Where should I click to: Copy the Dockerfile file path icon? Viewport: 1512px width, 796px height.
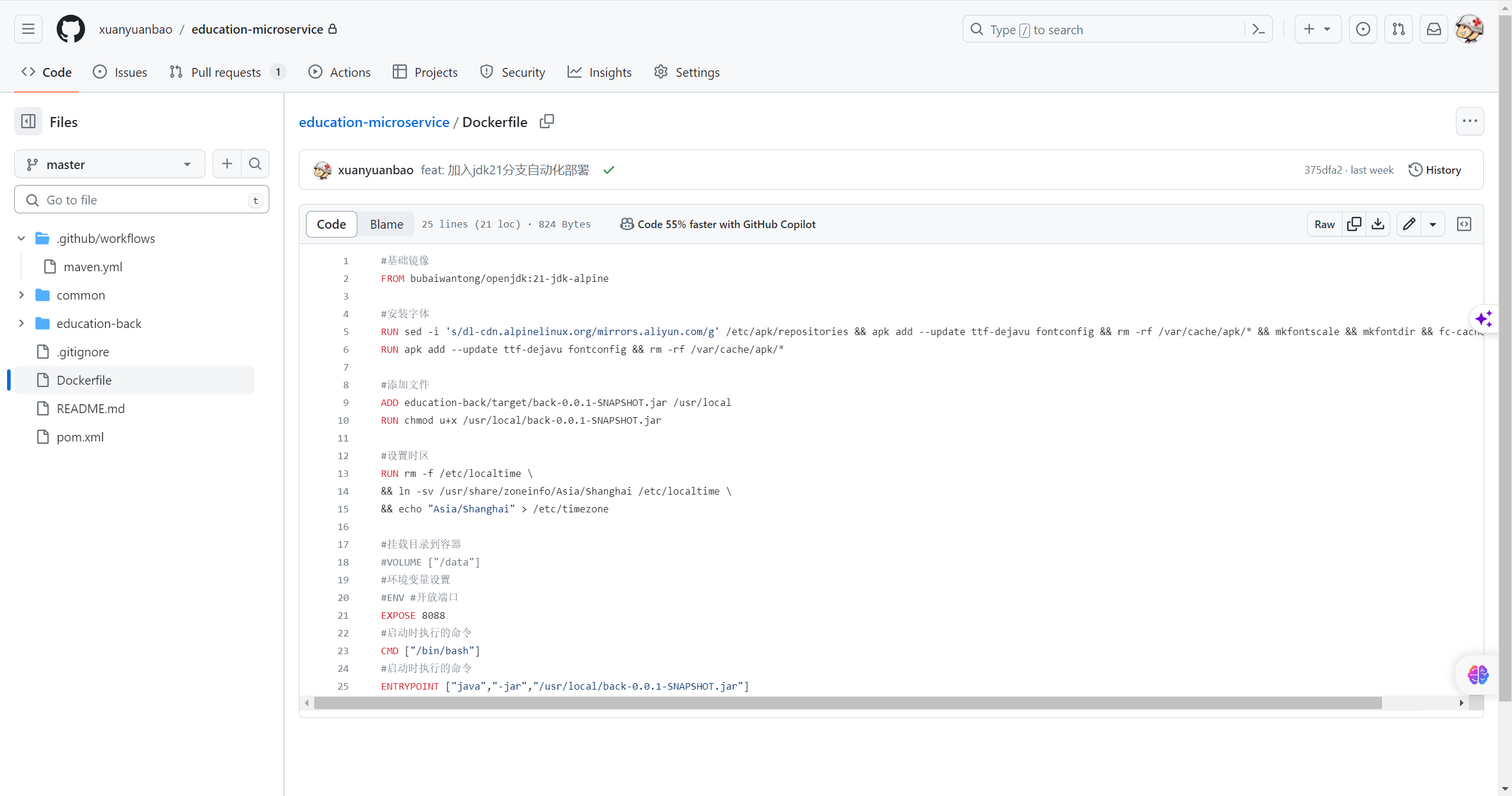[x=546, y=121]
